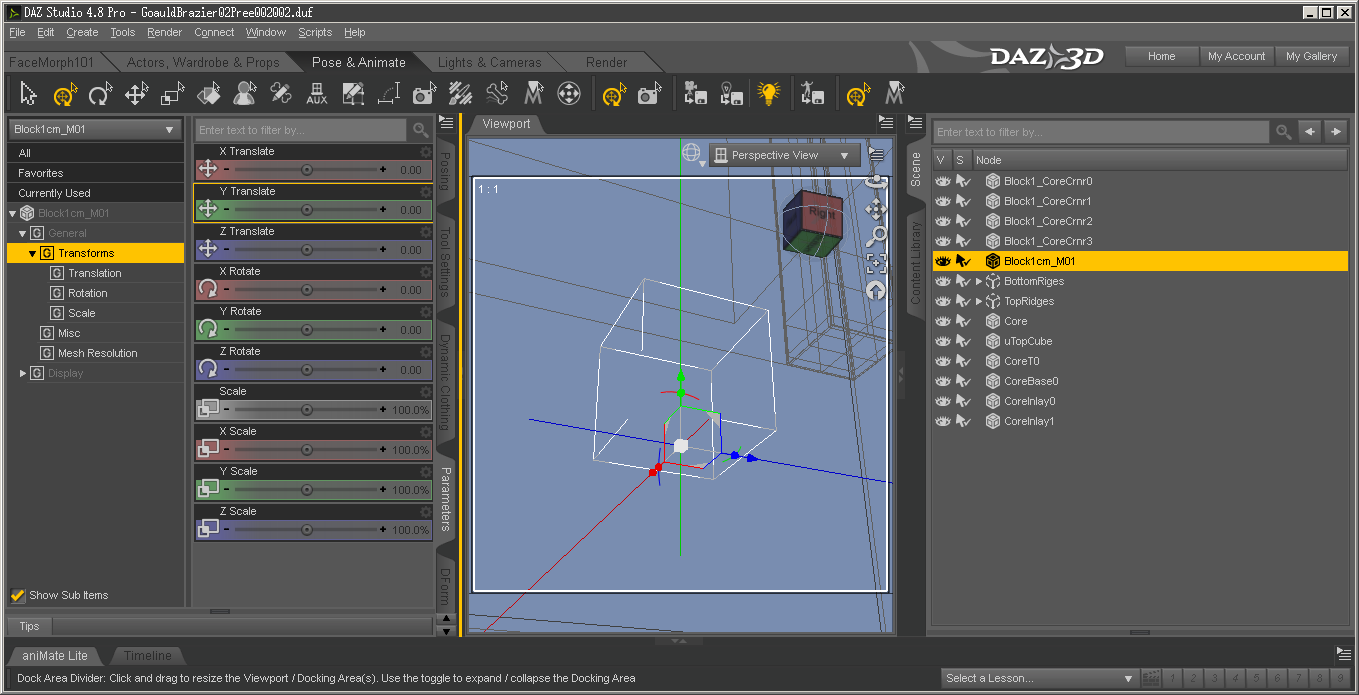Open the Perspective View camera dropdown

click(784, 155)
